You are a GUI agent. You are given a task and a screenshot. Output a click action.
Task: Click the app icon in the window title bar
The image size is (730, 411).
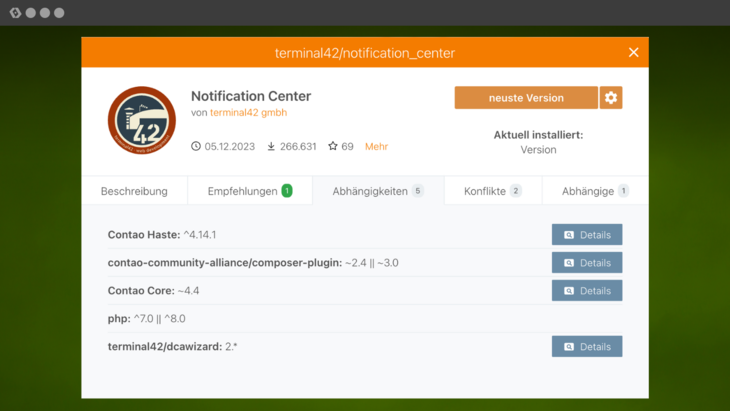tap(15, 13)
